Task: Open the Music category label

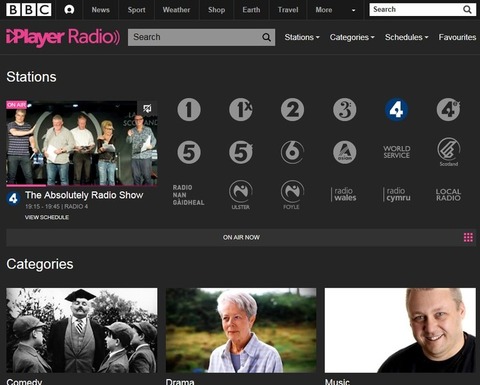Action: click(x=337, y=382)
